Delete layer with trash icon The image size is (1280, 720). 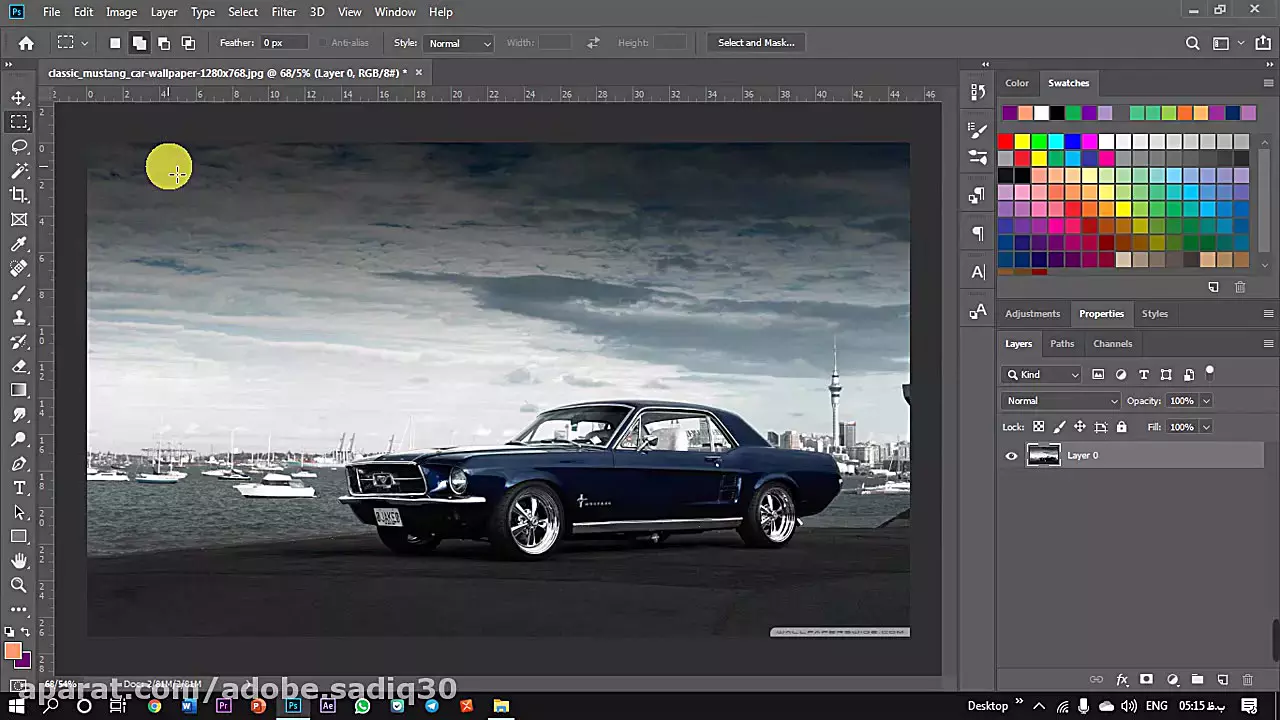1247,680
